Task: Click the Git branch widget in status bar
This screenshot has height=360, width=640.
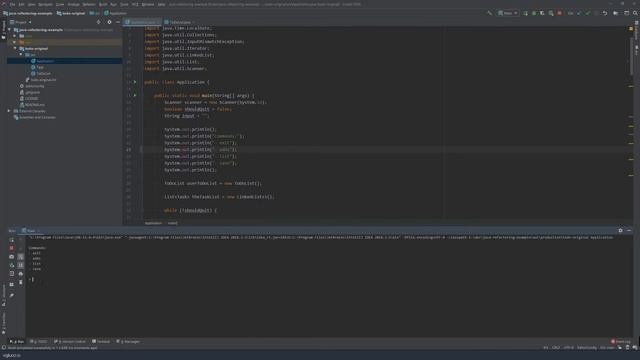Action: [x=607, y=348]
